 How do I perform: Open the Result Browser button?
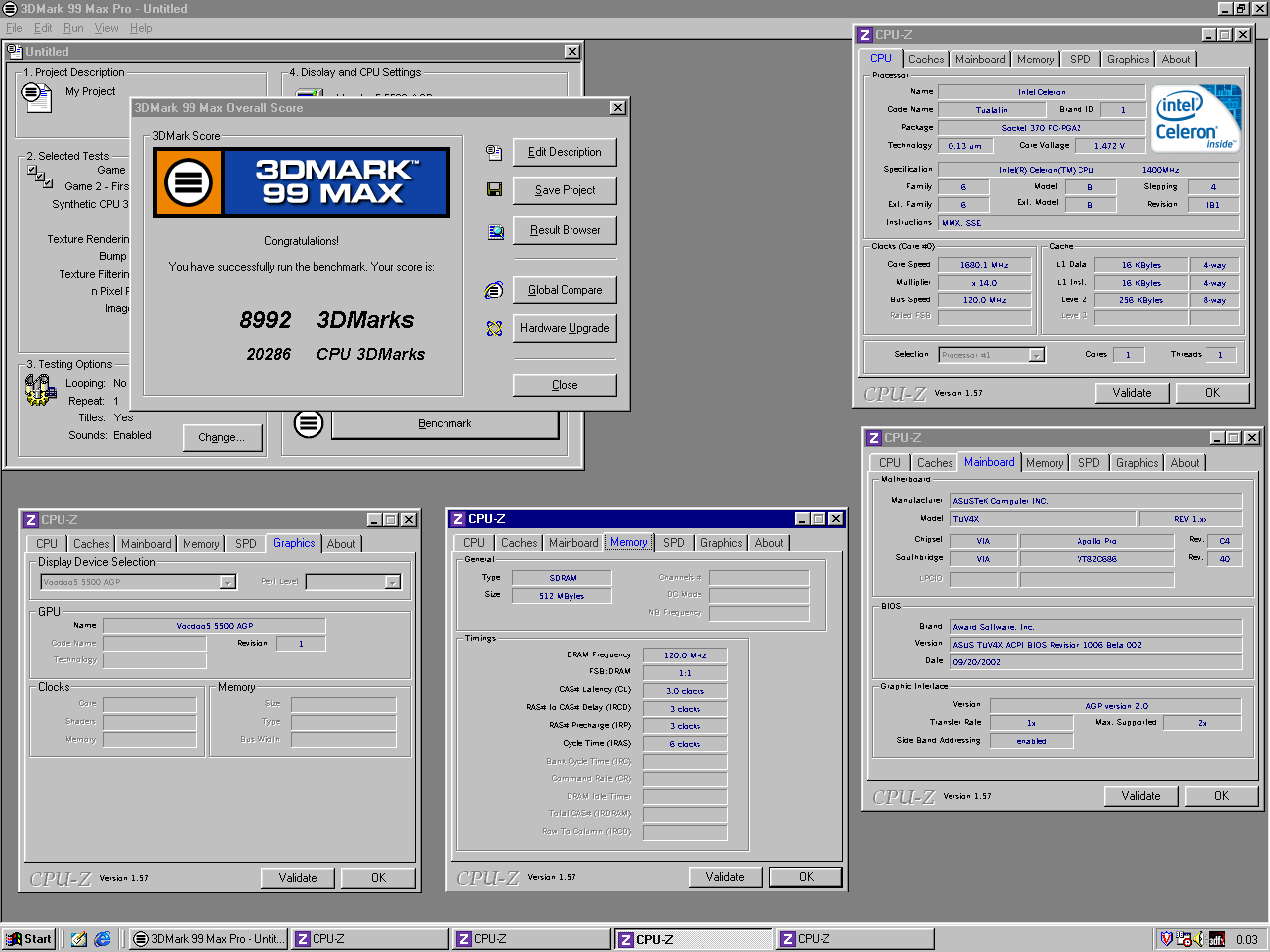click(565, 230)
